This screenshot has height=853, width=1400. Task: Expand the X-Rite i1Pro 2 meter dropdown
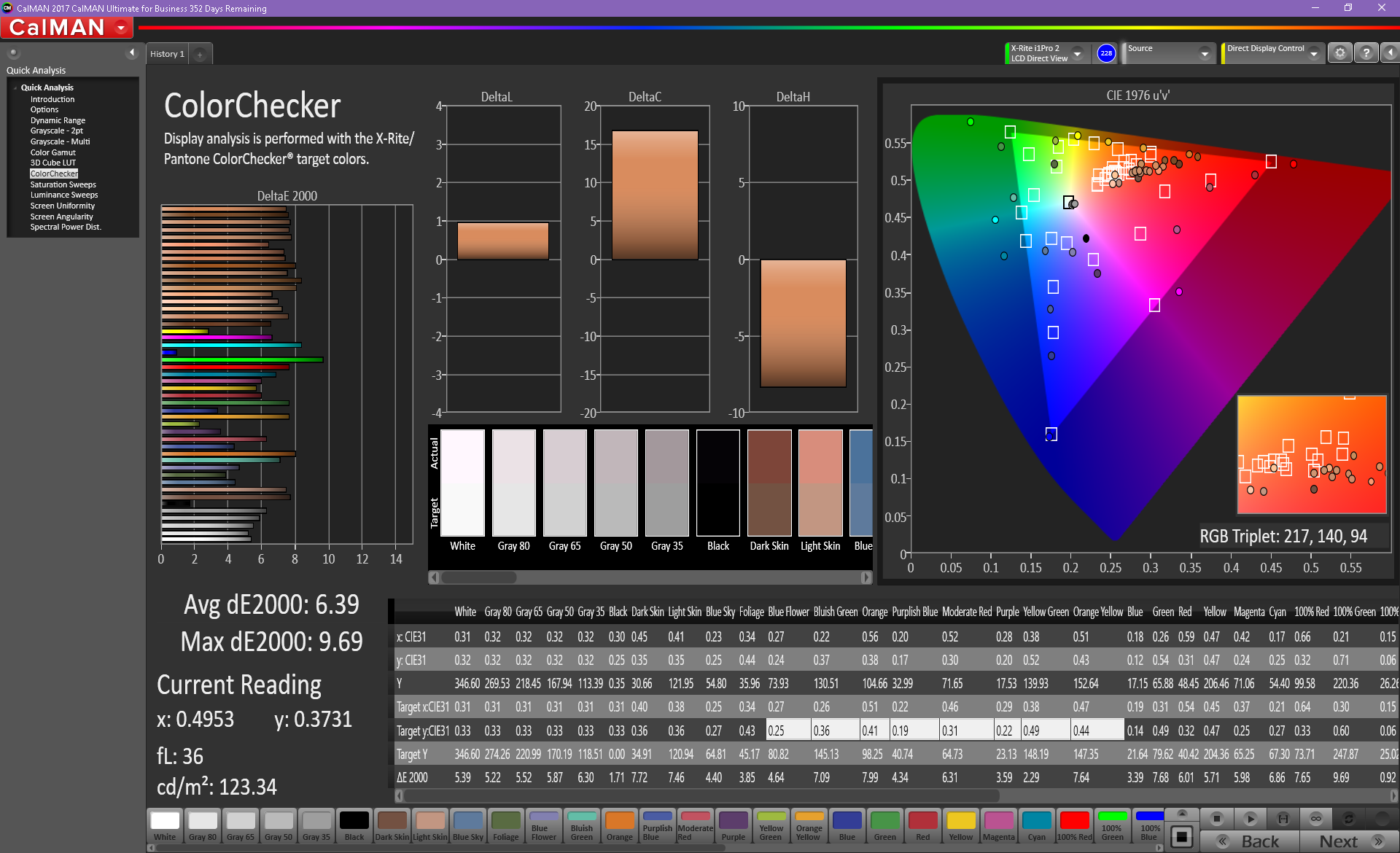click(1077, 53)
